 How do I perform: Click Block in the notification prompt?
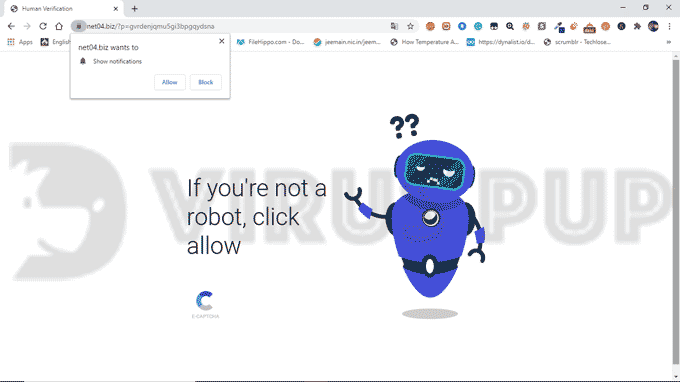206,82
